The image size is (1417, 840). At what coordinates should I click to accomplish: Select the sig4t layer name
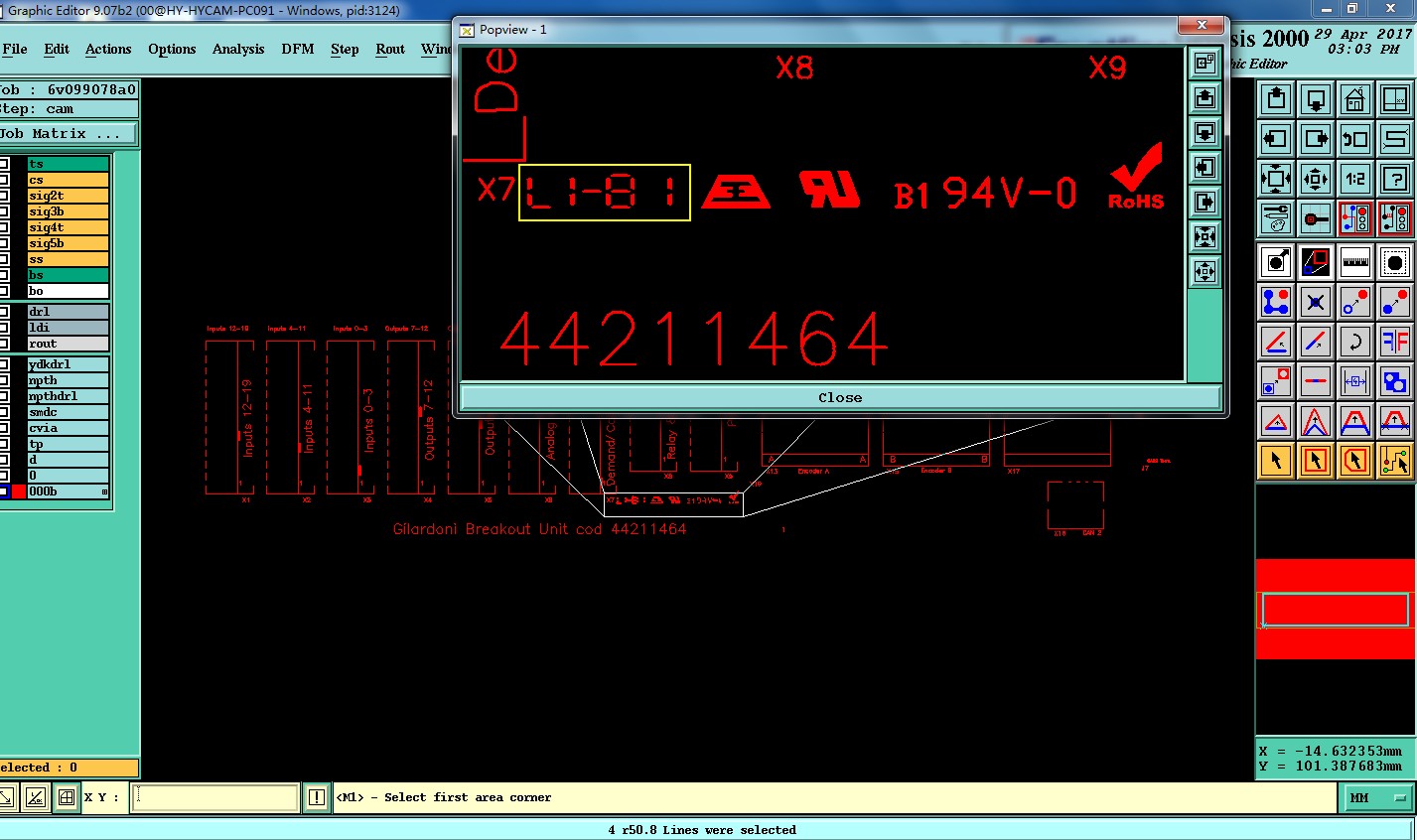tap(68, 227)
